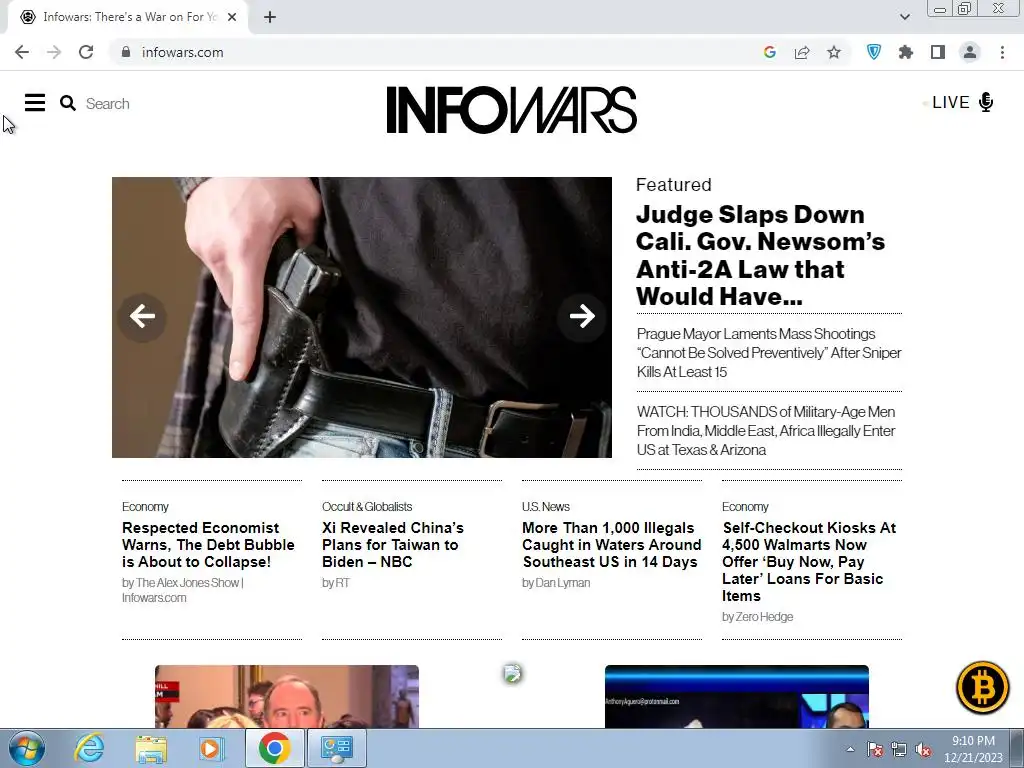Image resolution: width=1024 pixels, height=768 pixels.
Task: View site information via padlock icon
Action: [x=126, y=52]
